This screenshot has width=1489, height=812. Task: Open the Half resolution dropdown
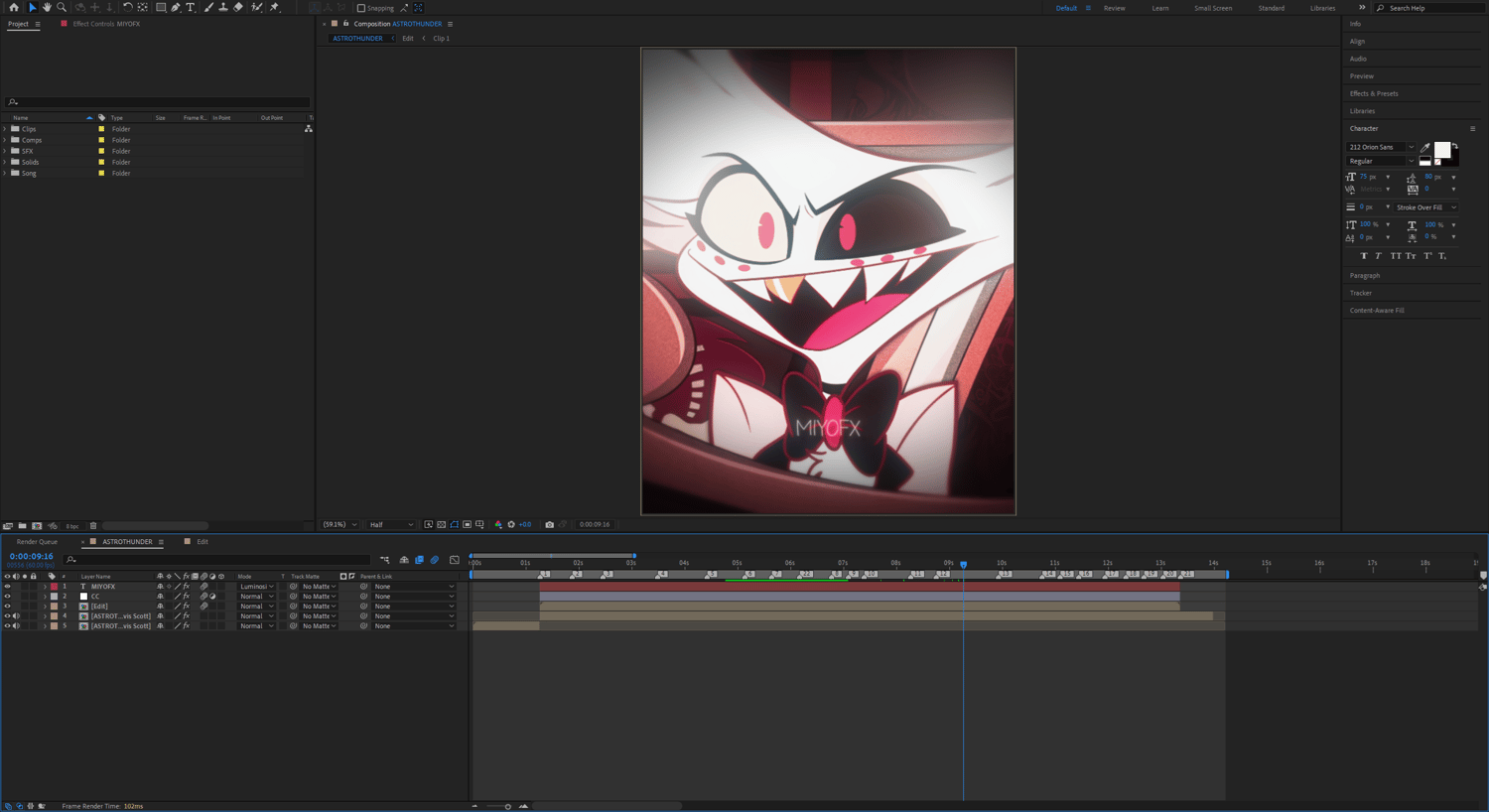[391, 524]
